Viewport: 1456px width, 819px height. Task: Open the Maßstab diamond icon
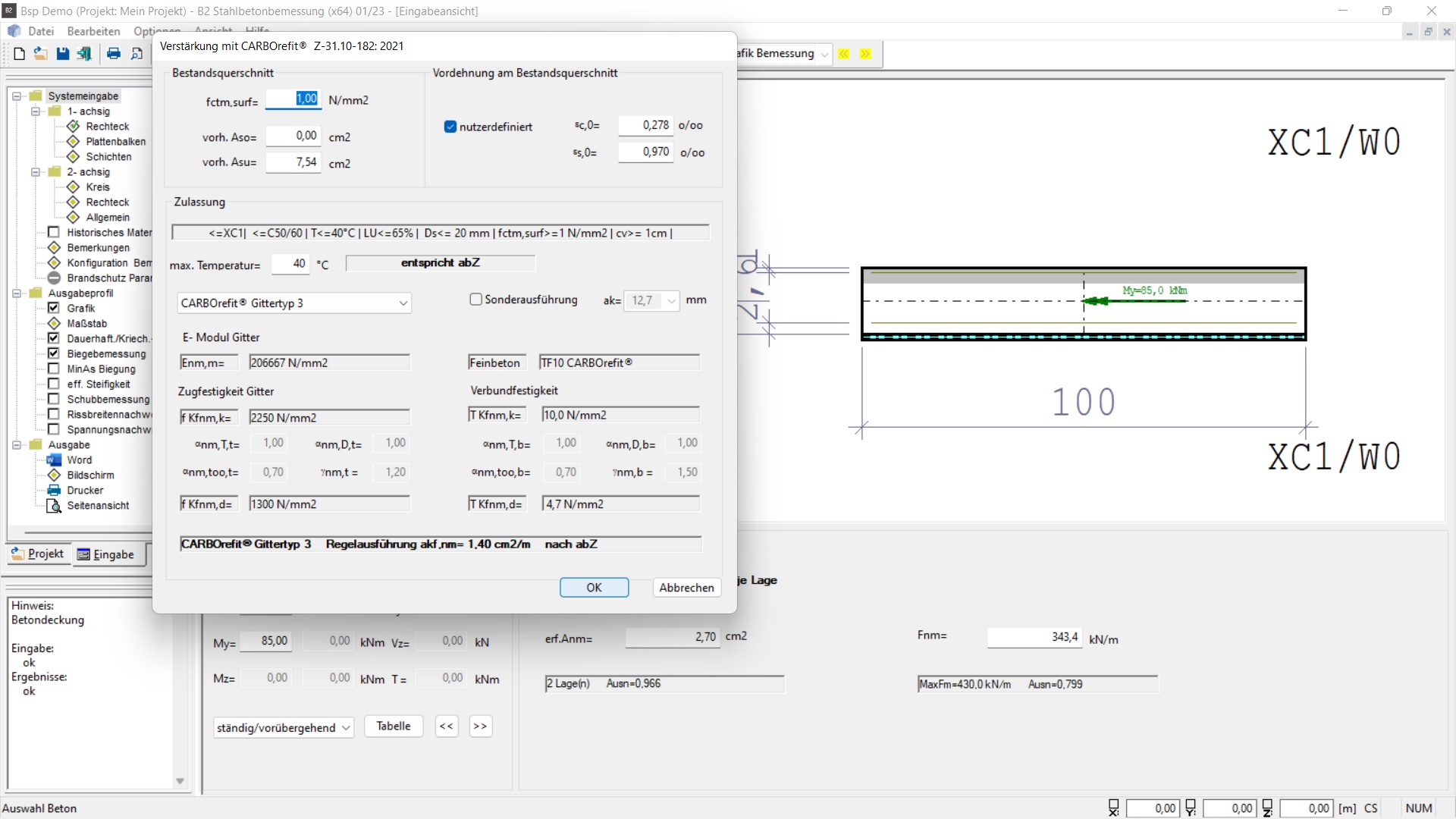pos(54,323)
